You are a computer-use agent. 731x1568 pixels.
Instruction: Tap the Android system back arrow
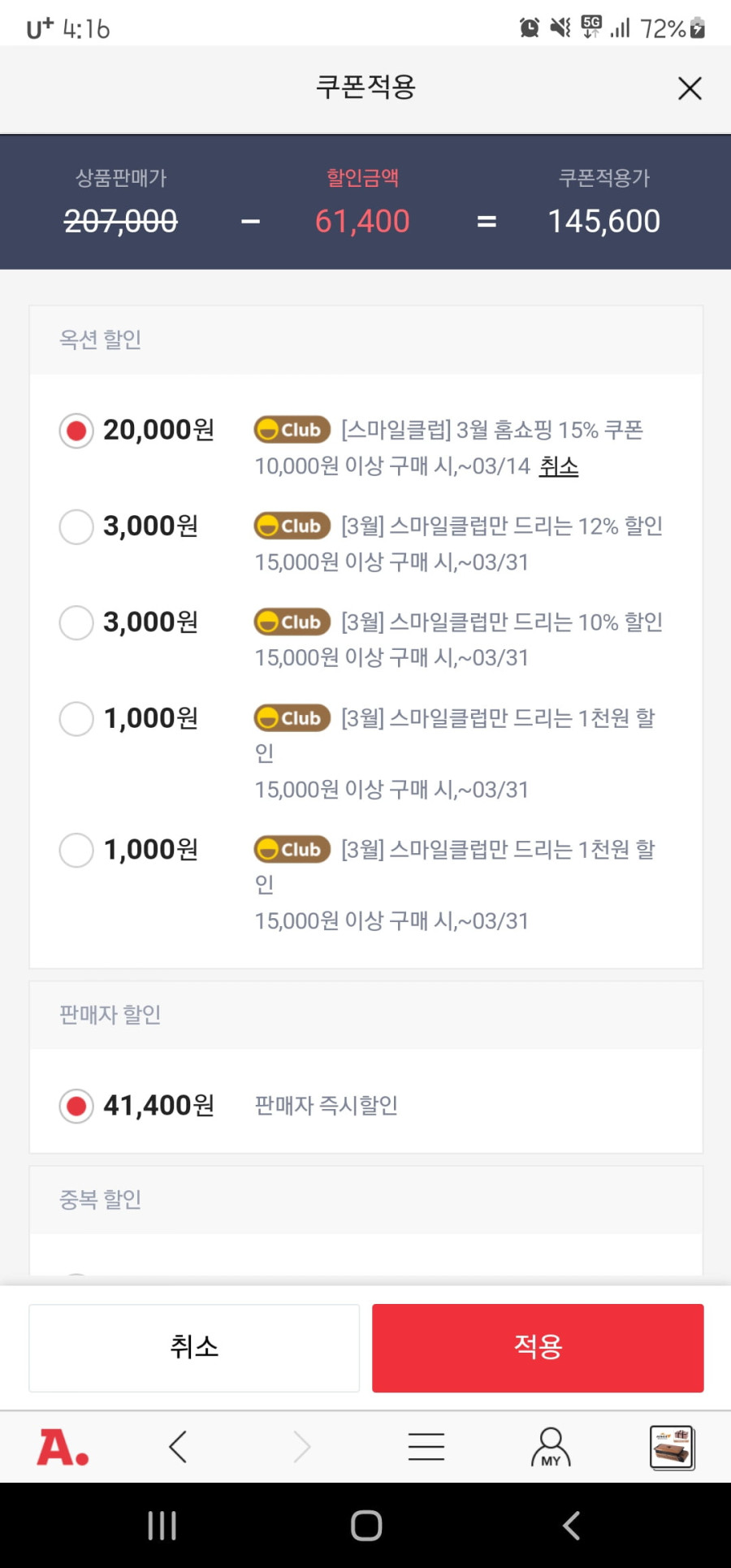click(571, 1526)
